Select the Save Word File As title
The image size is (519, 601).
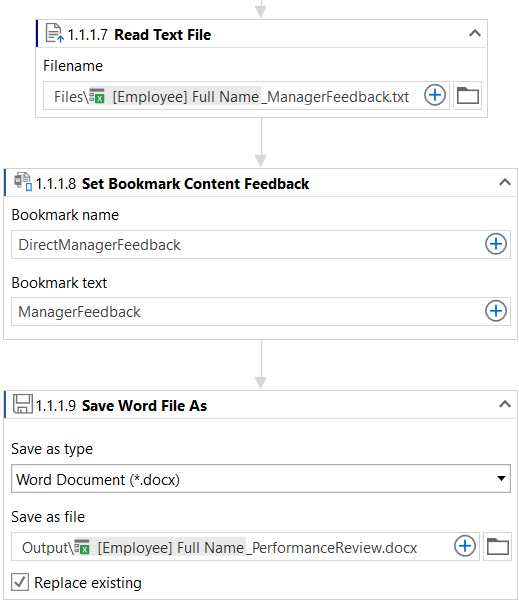coord(145,406)
